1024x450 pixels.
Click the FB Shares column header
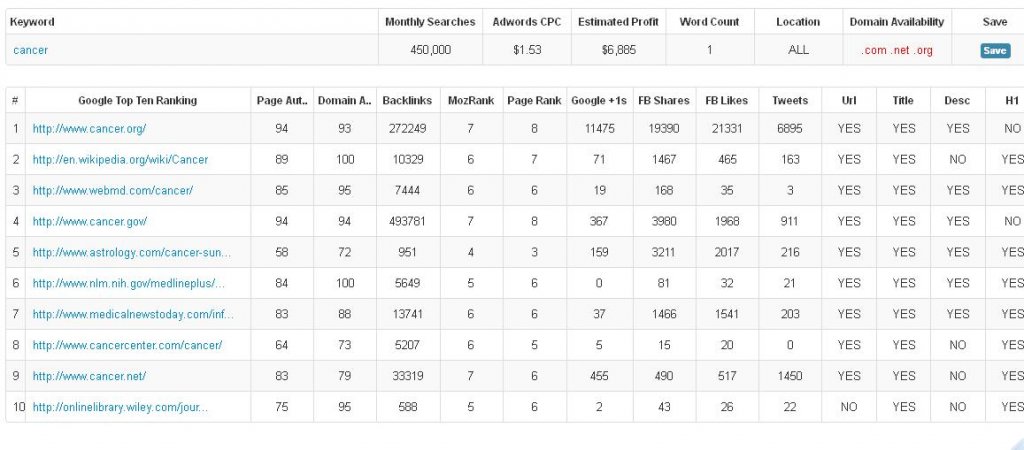[x=664, y=101]
